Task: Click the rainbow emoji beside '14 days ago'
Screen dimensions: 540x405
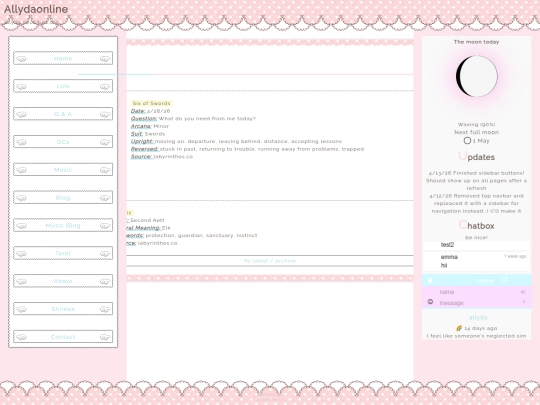Action: 459,328
